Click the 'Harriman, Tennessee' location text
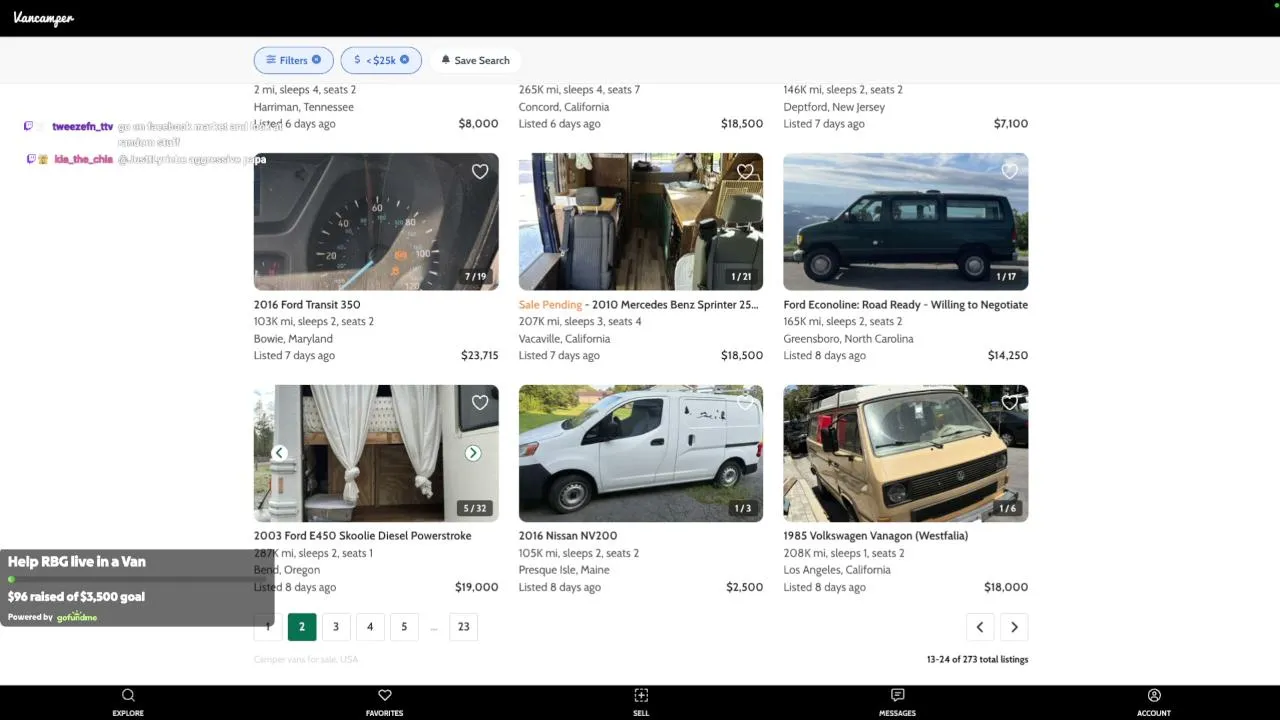This screenshot has height=720, width=1280. pos(304,107)
